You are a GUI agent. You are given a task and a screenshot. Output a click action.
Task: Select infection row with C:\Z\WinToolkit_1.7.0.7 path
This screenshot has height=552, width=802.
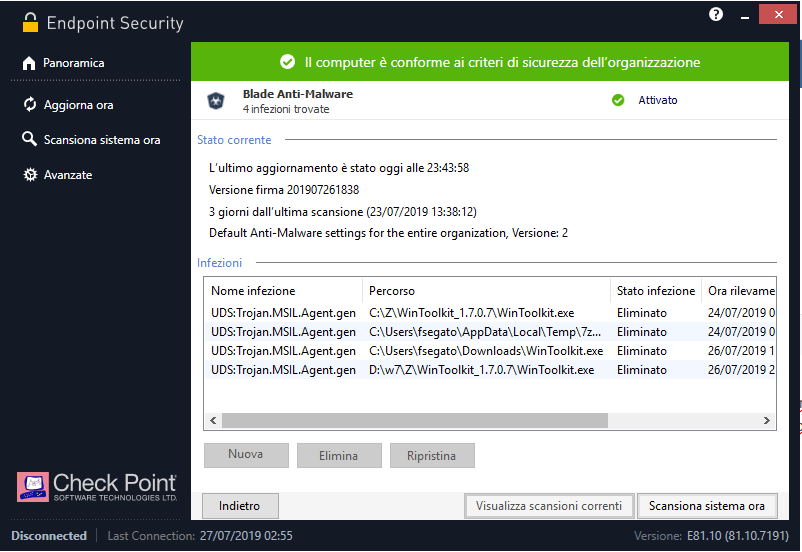pos(490,313)
